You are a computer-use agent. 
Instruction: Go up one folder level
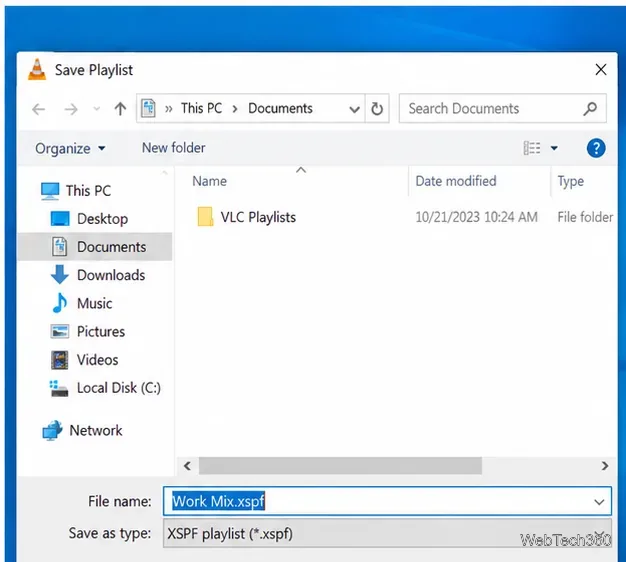point(120,109)
